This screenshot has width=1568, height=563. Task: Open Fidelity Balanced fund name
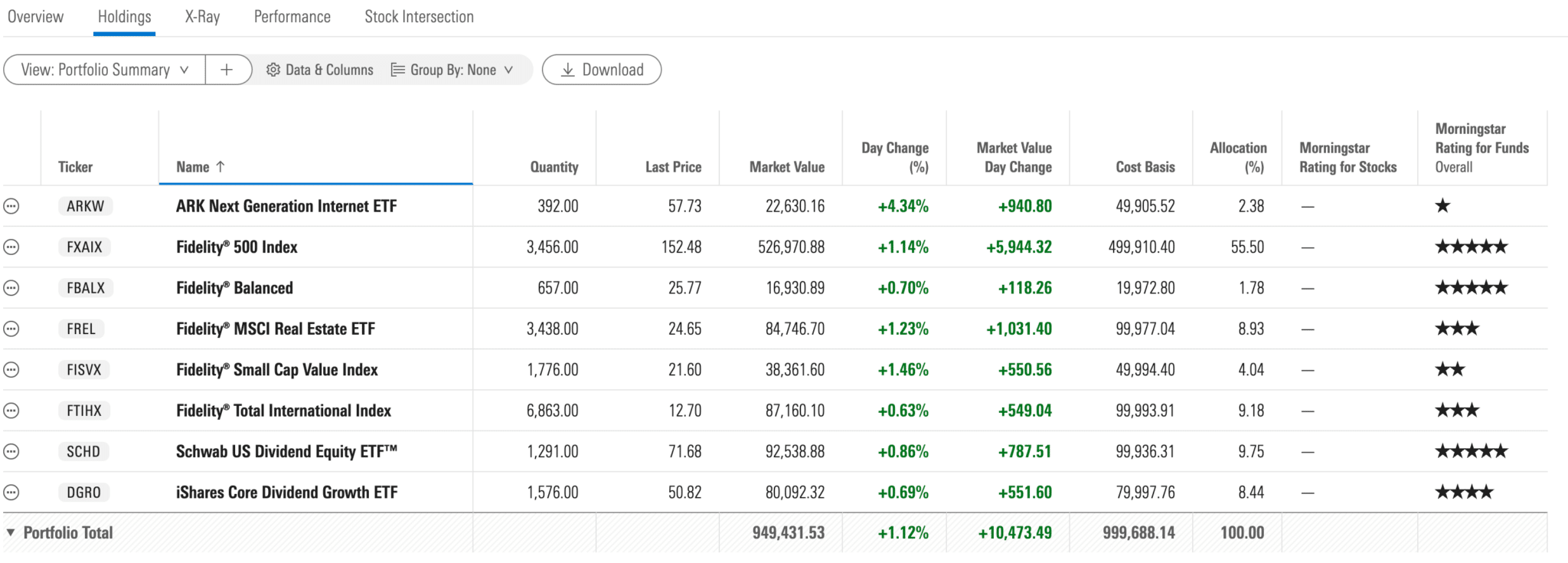pos(234,288)
